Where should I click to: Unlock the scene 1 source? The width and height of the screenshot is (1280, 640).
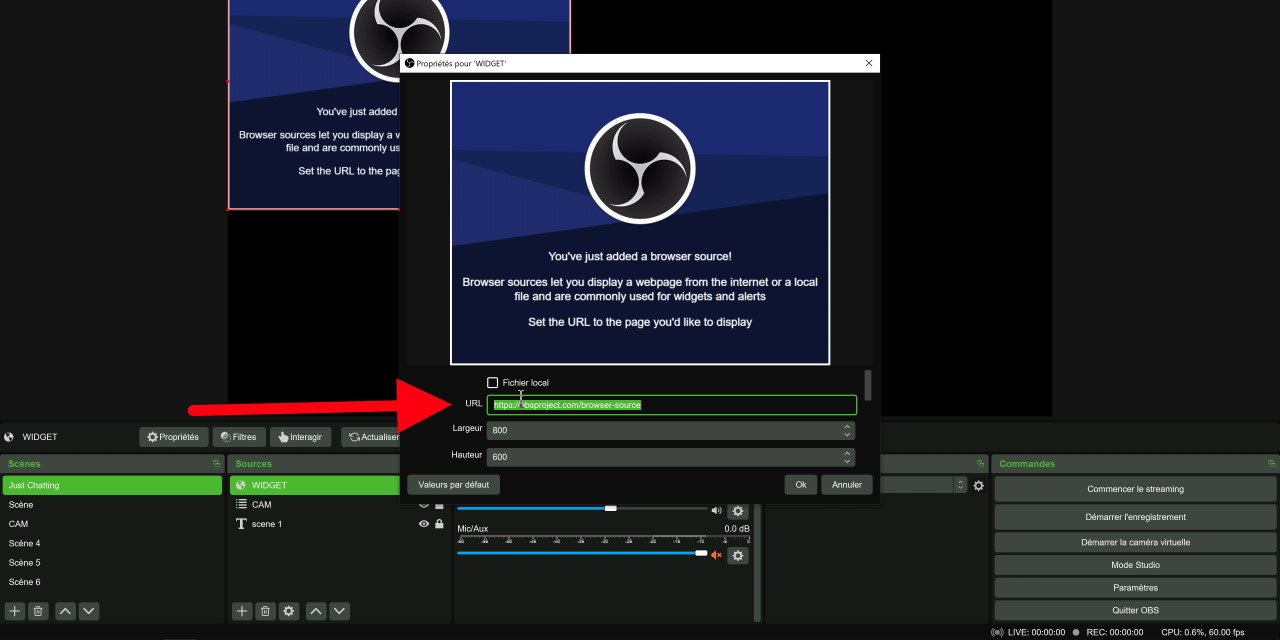pos(439,524)
